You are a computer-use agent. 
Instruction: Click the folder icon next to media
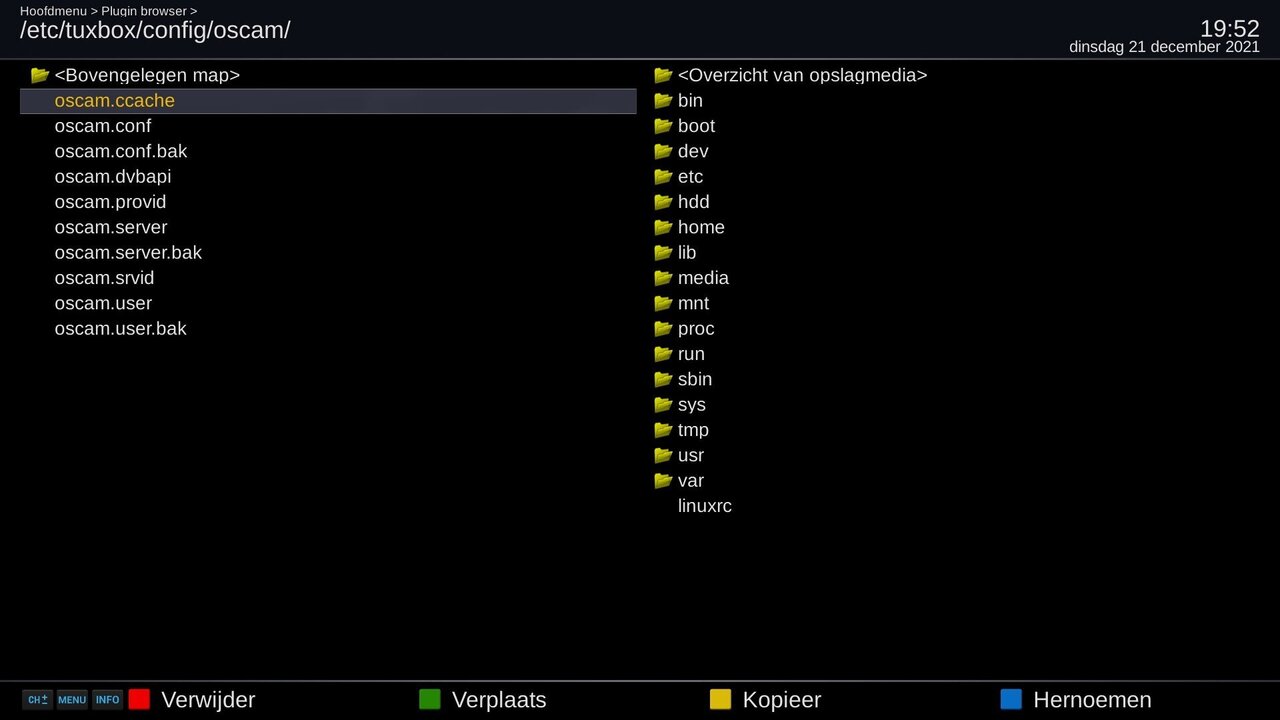(663, 277)
